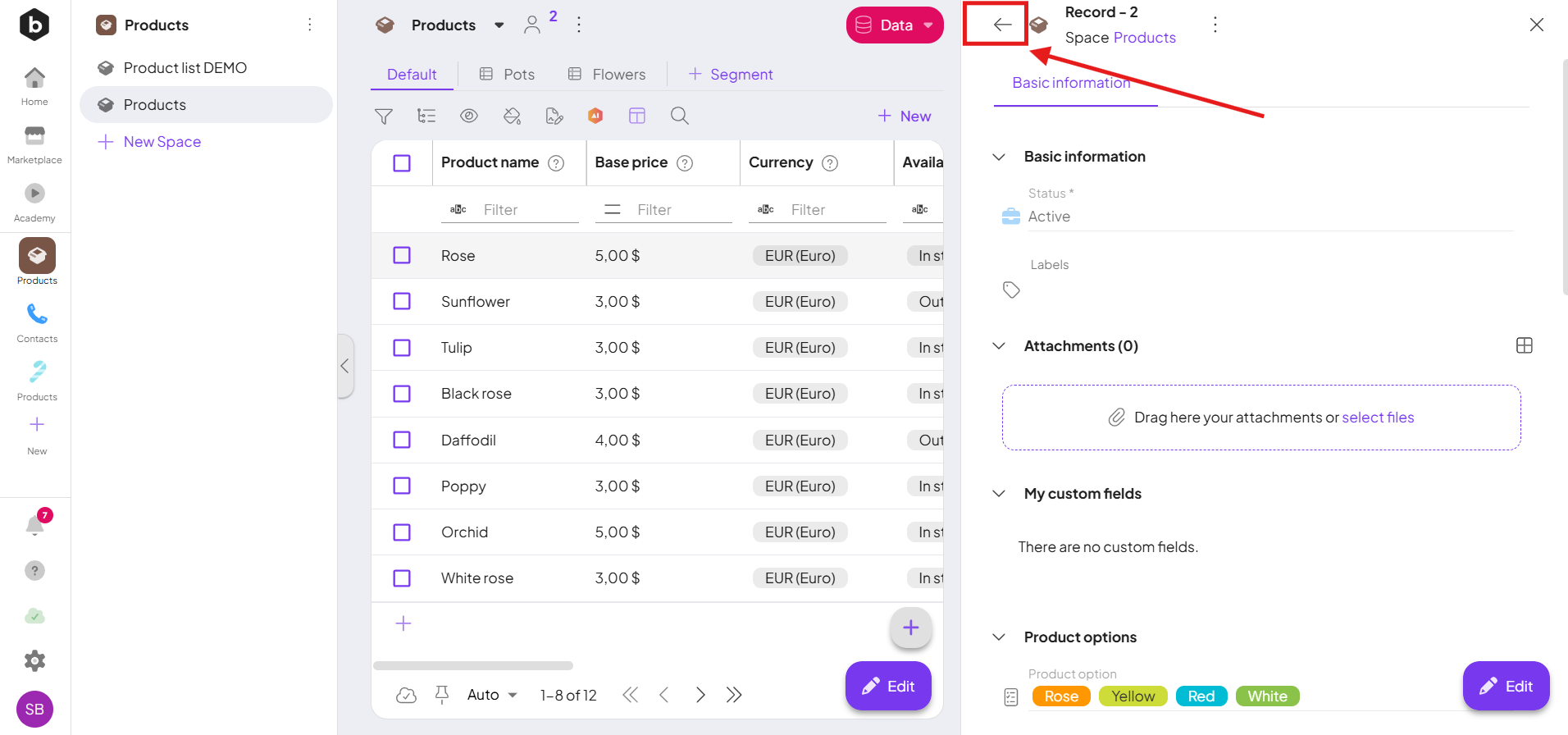The width and height of the screenshot is (1568, 735).
Task: Open the notifications bell
Action: [x=35, y=525]
